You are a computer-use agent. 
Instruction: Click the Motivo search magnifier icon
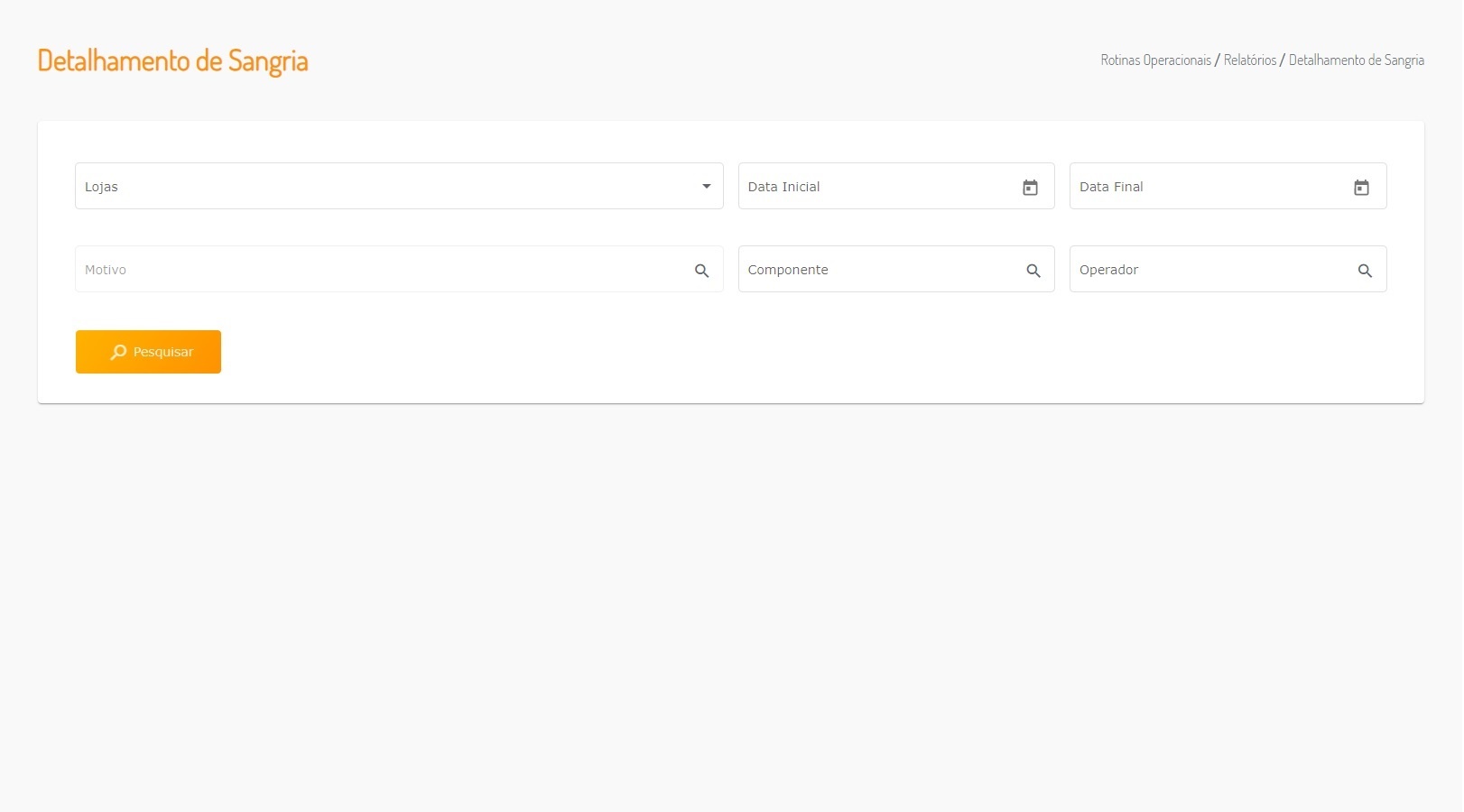tap(701, 271)
